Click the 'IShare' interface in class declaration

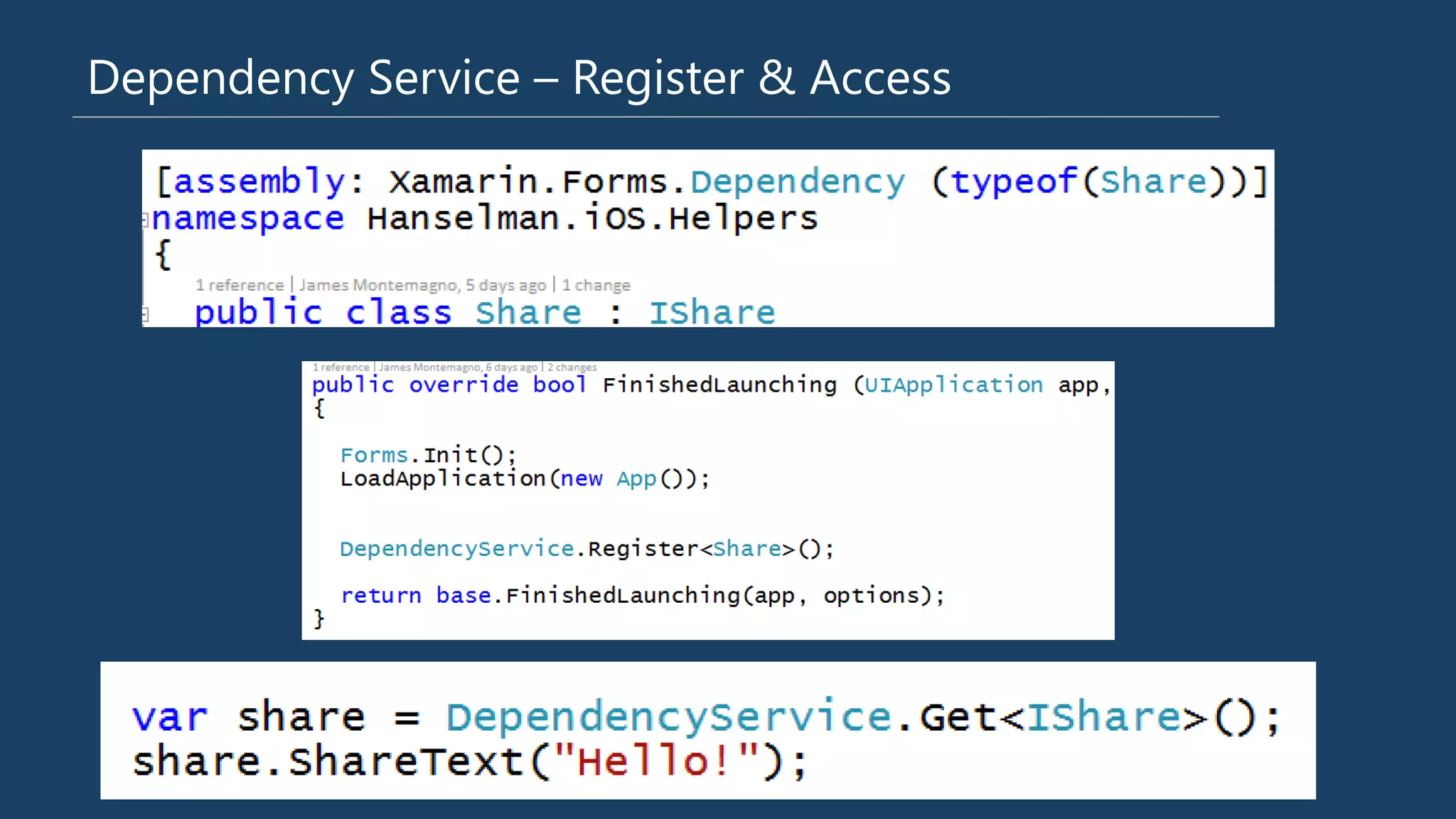(712, 313)
